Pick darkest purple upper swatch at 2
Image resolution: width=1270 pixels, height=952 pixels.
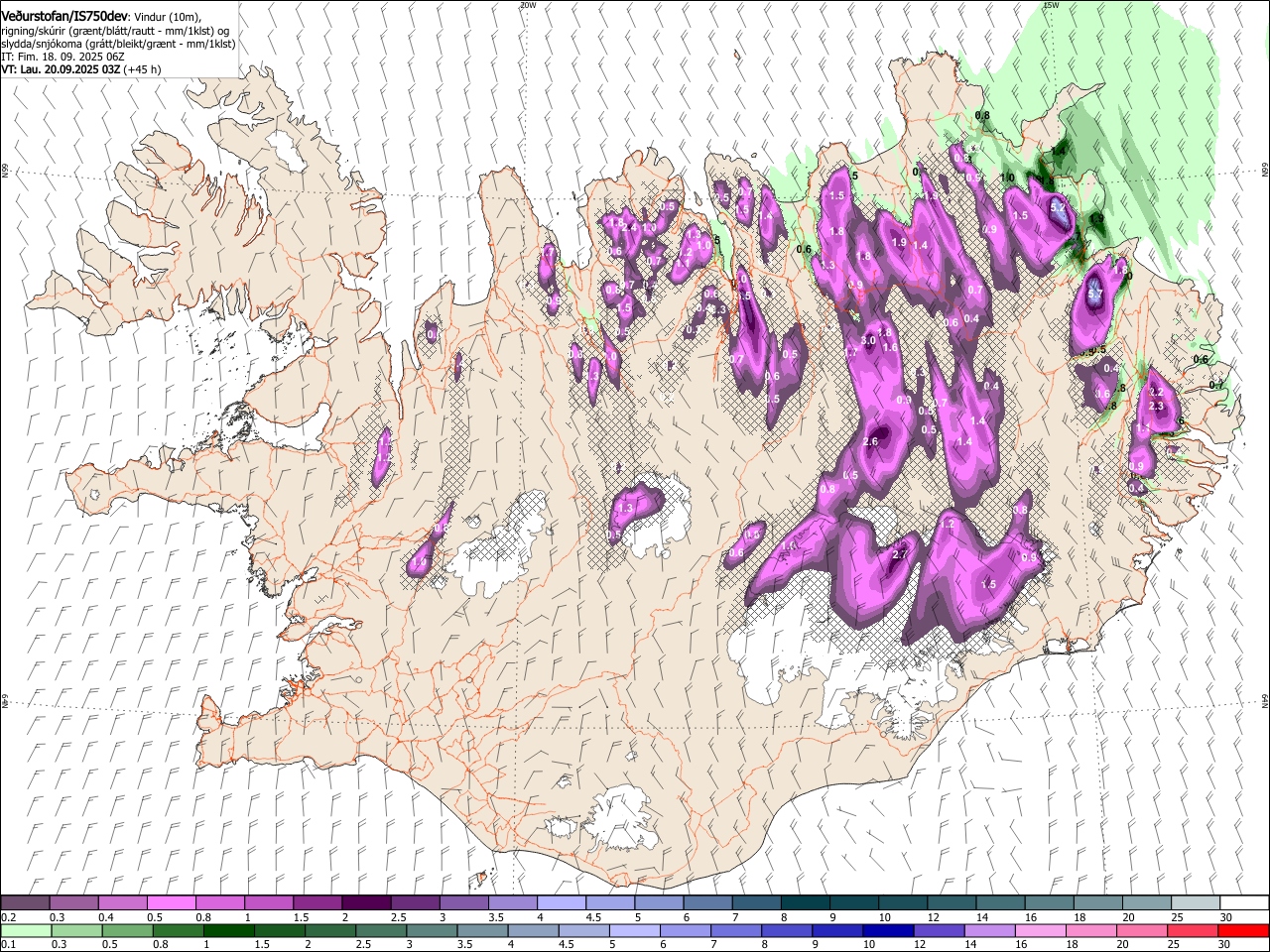pyautogui.click(x=366, y=903)
